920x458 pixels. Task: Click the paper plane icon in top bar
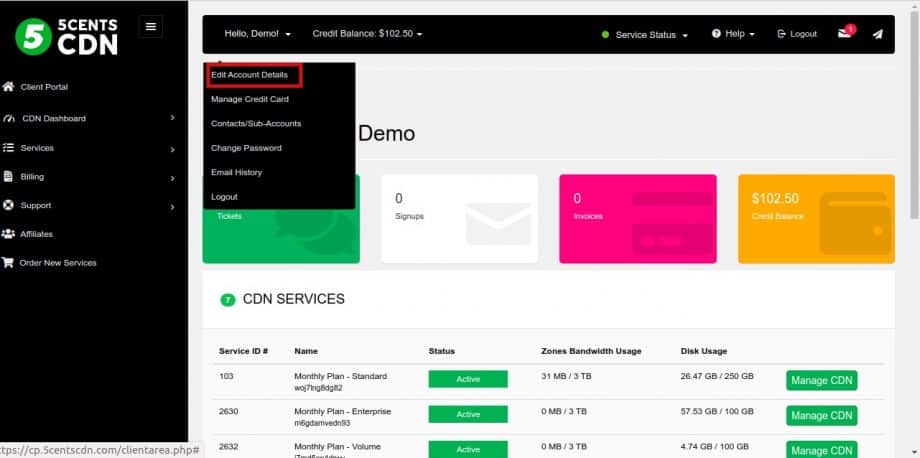point(877,34)
